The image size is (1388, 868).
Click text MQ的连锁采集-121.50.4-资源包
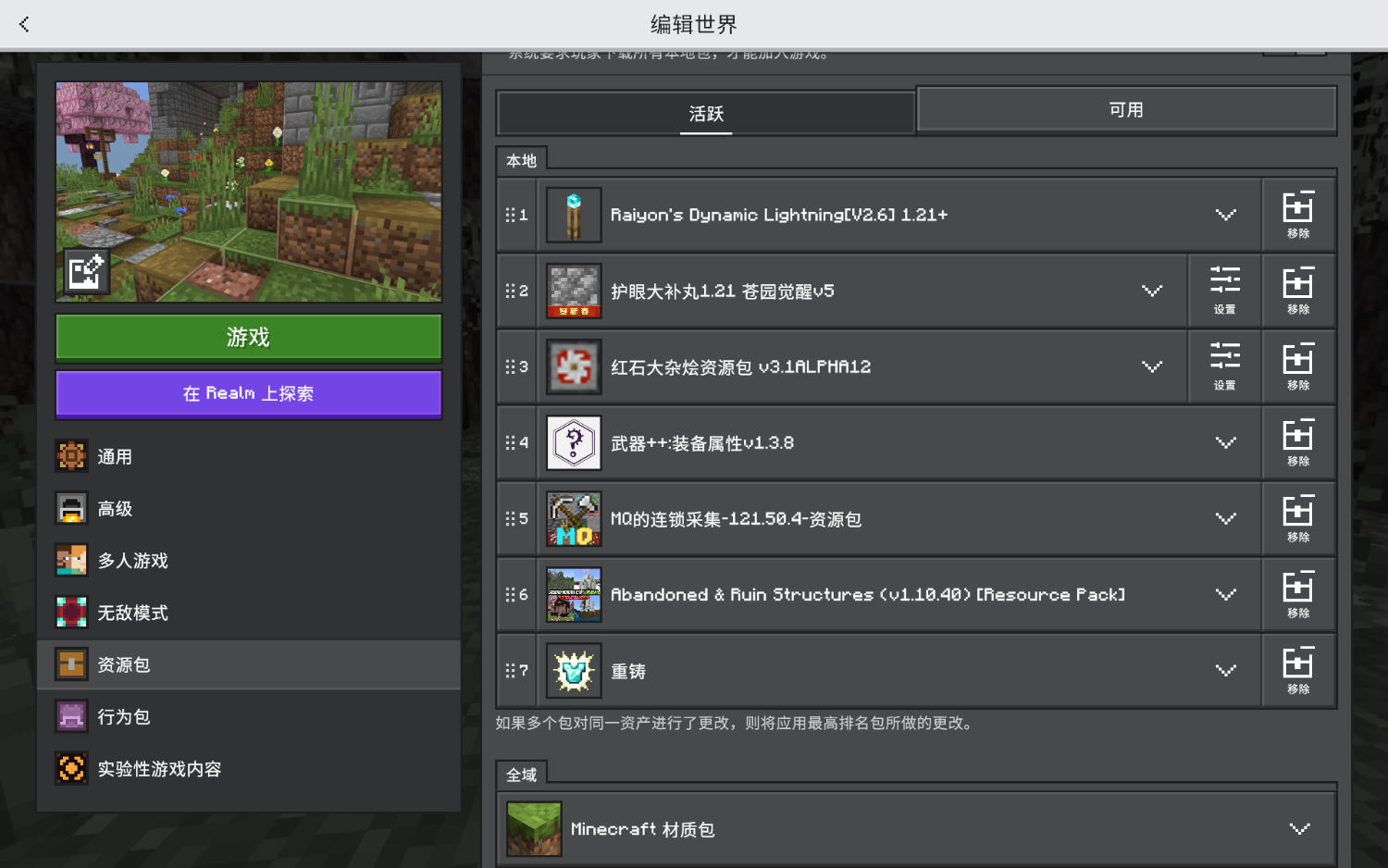[736, 519]
